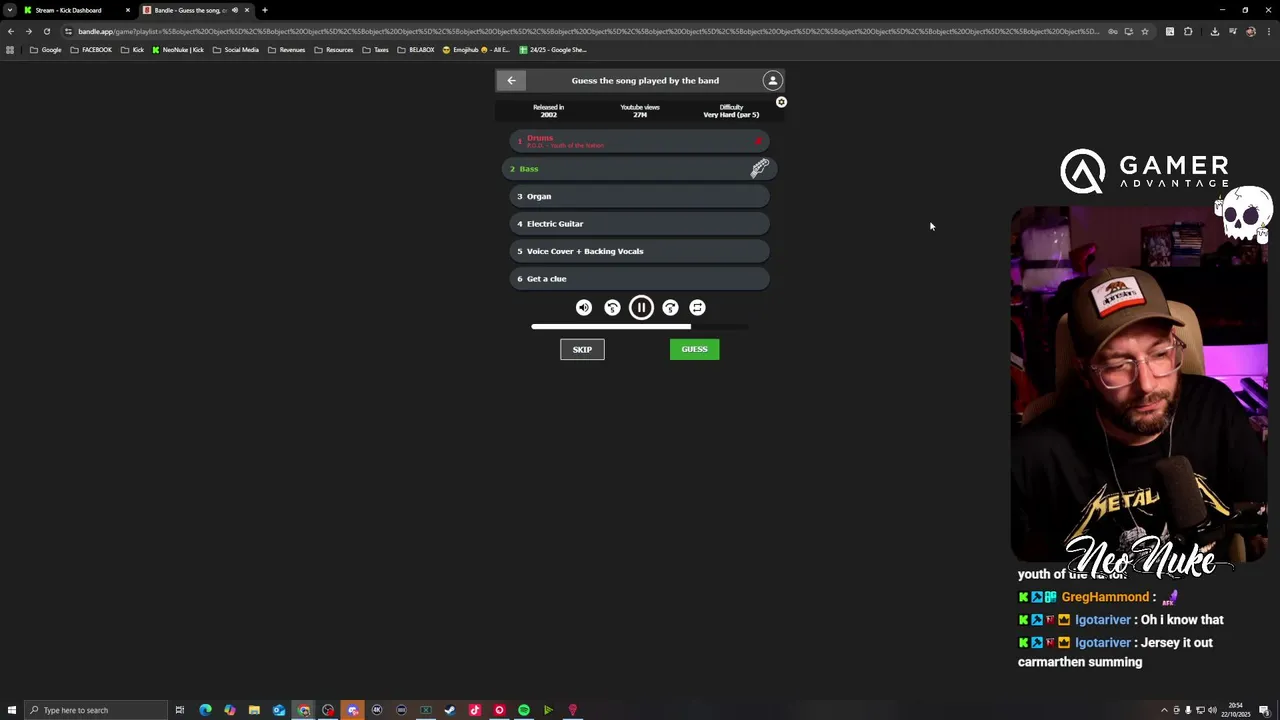
Task: Open the browser extensions puzzle icon
Action: point(1188,31)
